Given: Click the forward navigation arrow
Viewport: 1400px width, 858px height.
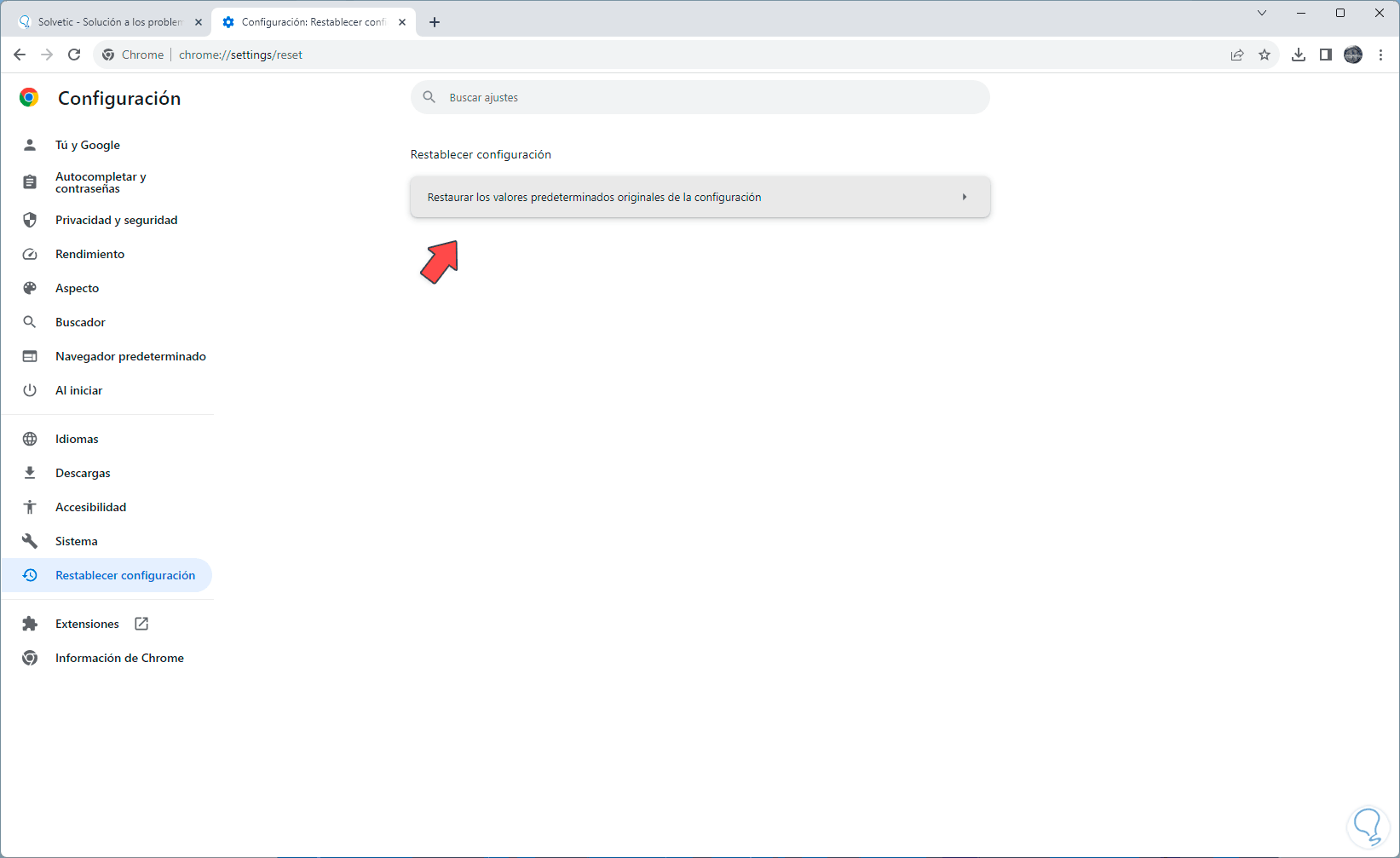Looking at the screenshot, I should (47, 55).
